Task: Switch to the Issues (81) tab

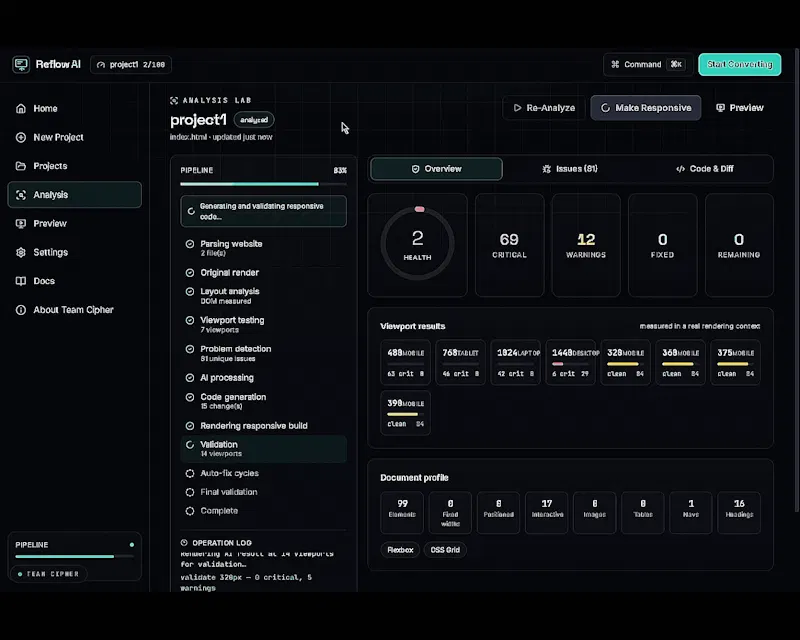Action: pos(570,169)
